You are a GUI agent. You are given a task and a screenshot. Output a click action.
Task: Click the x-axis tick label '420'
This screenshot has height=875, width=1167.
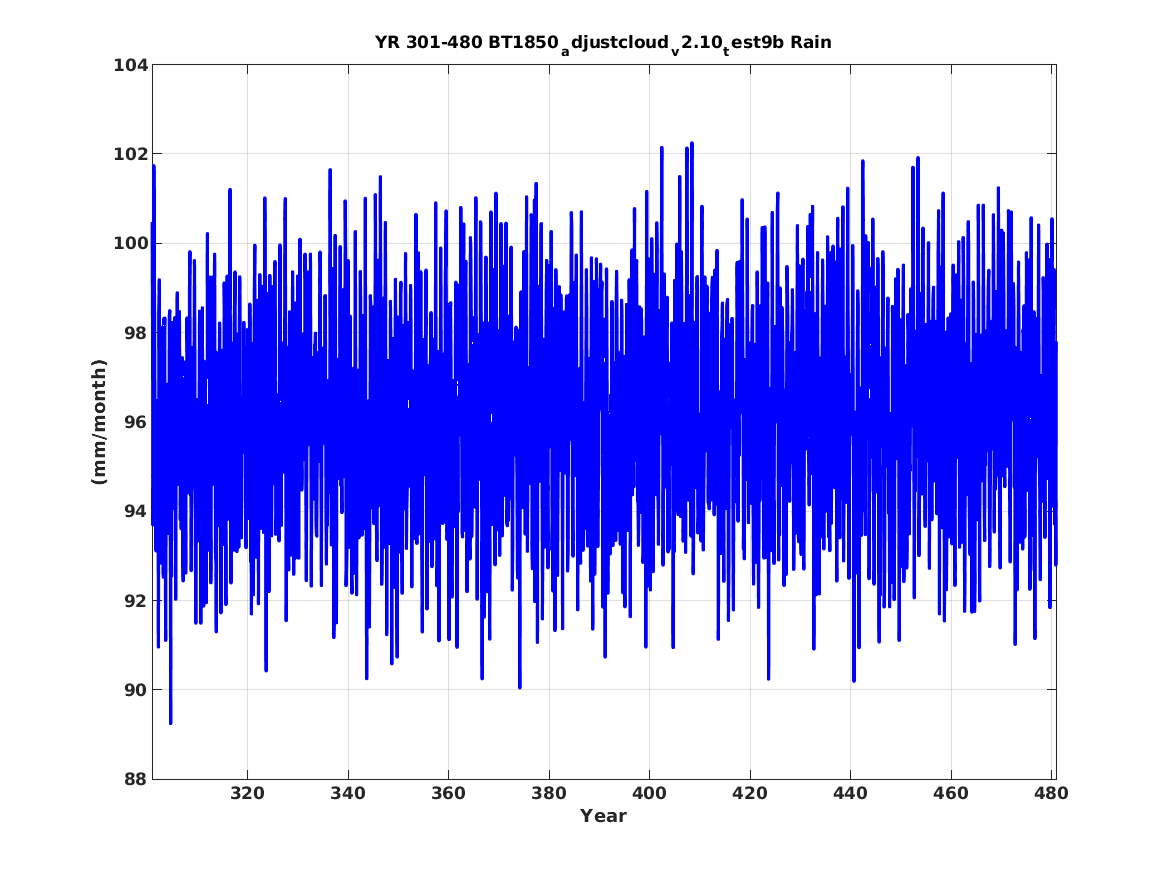(x=749, y=793)
